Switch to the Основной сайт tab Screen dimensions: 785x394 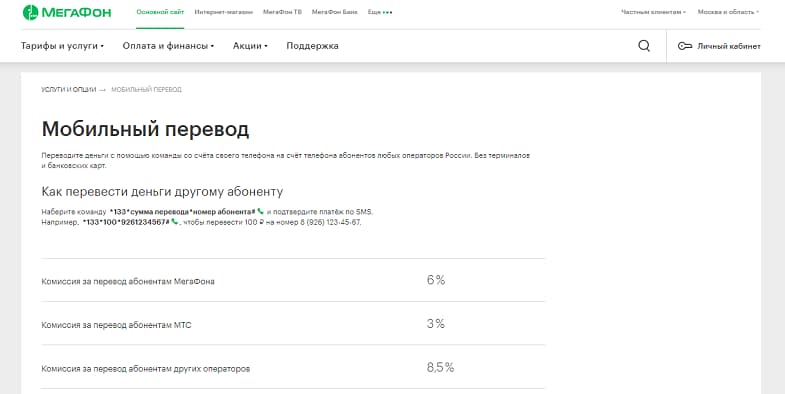[x=160, y=12]
